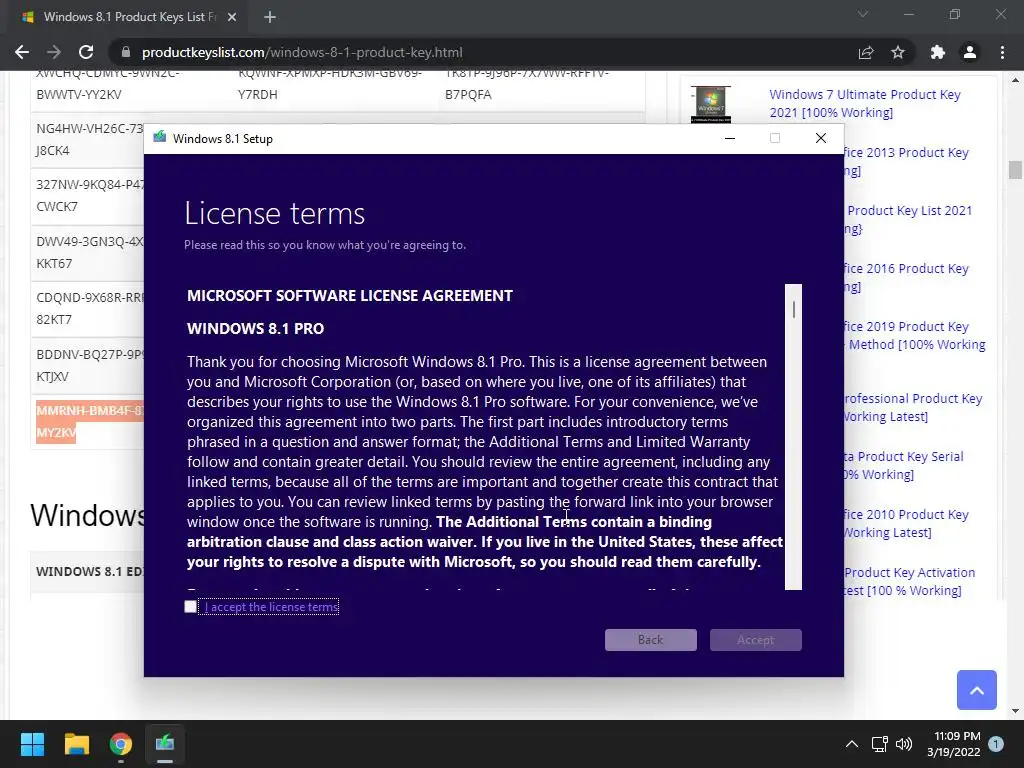1024x768 pixels.
Task: Share this page via share icon
Action: pyautogui.click(x=866, y=52)
